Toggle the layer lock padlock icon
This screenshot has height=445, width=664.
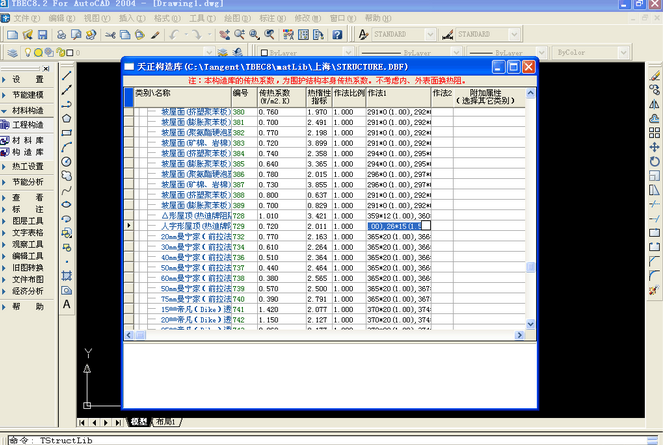[60, 53]
